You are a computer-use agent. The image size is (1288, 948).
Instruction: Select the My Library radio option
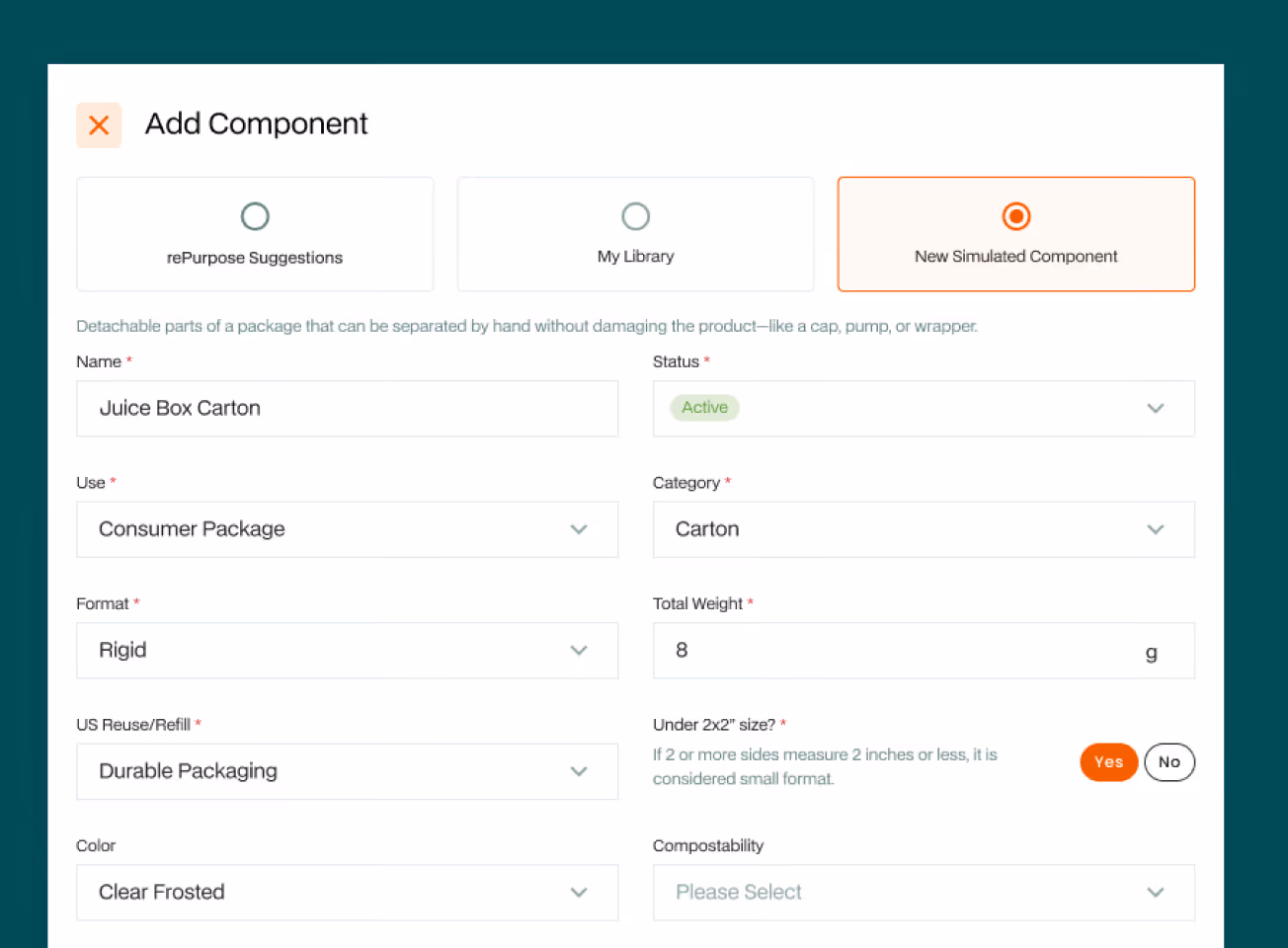click(635, 234)
